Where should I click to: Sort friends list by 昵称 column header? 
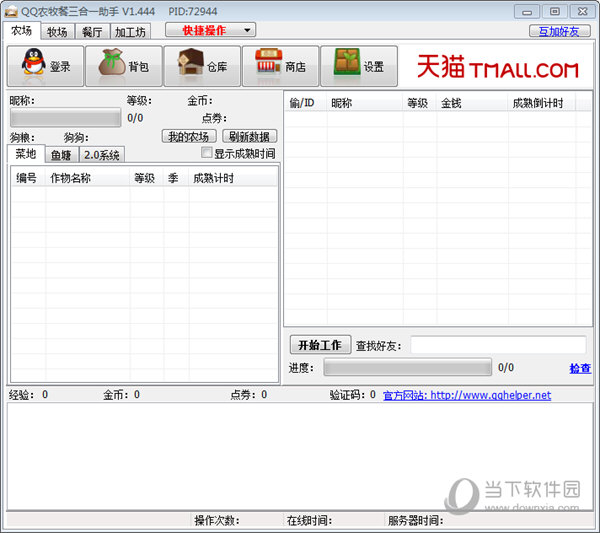tap(365, 103)
